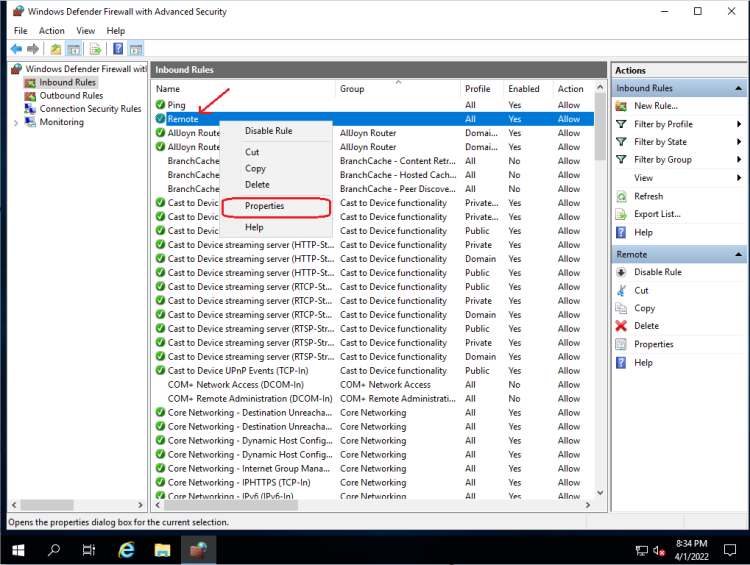Click the red Delete X icon
The width and height of the screenshot is (750, 565).
[621, 326]
